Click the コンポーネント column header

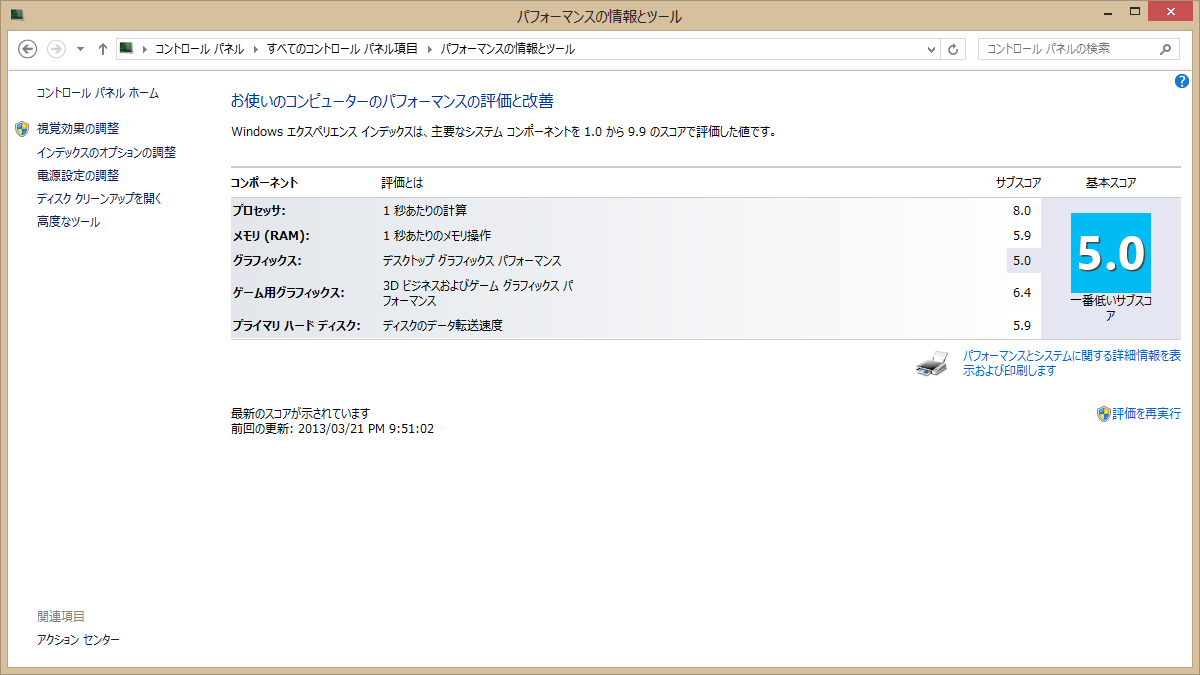pyautogui.click(x=265, y=183)
